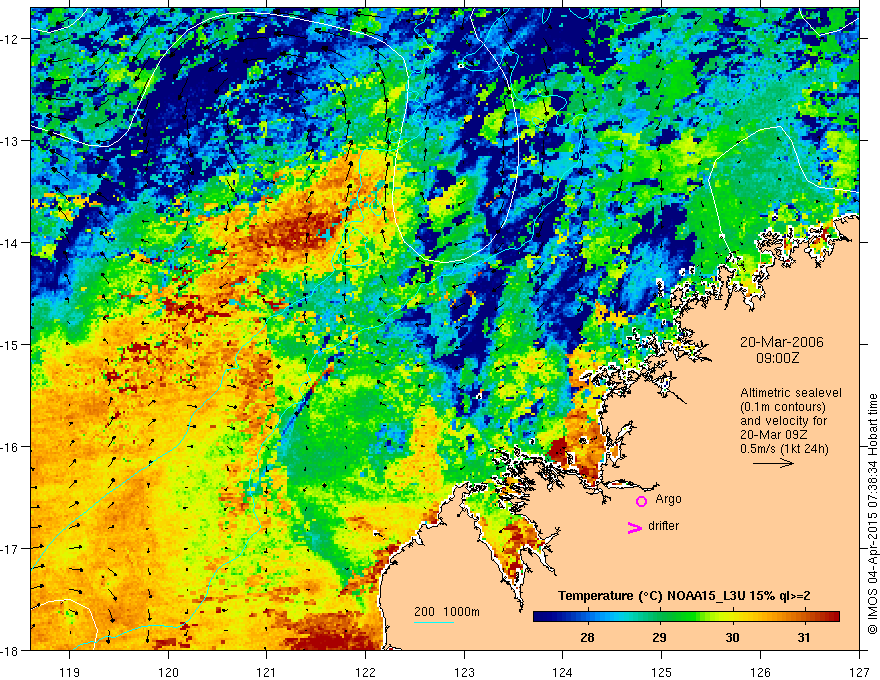Click the '125' longitude axis label
Viewport: 880px width, 680px height.
click(x=661, y=672)
